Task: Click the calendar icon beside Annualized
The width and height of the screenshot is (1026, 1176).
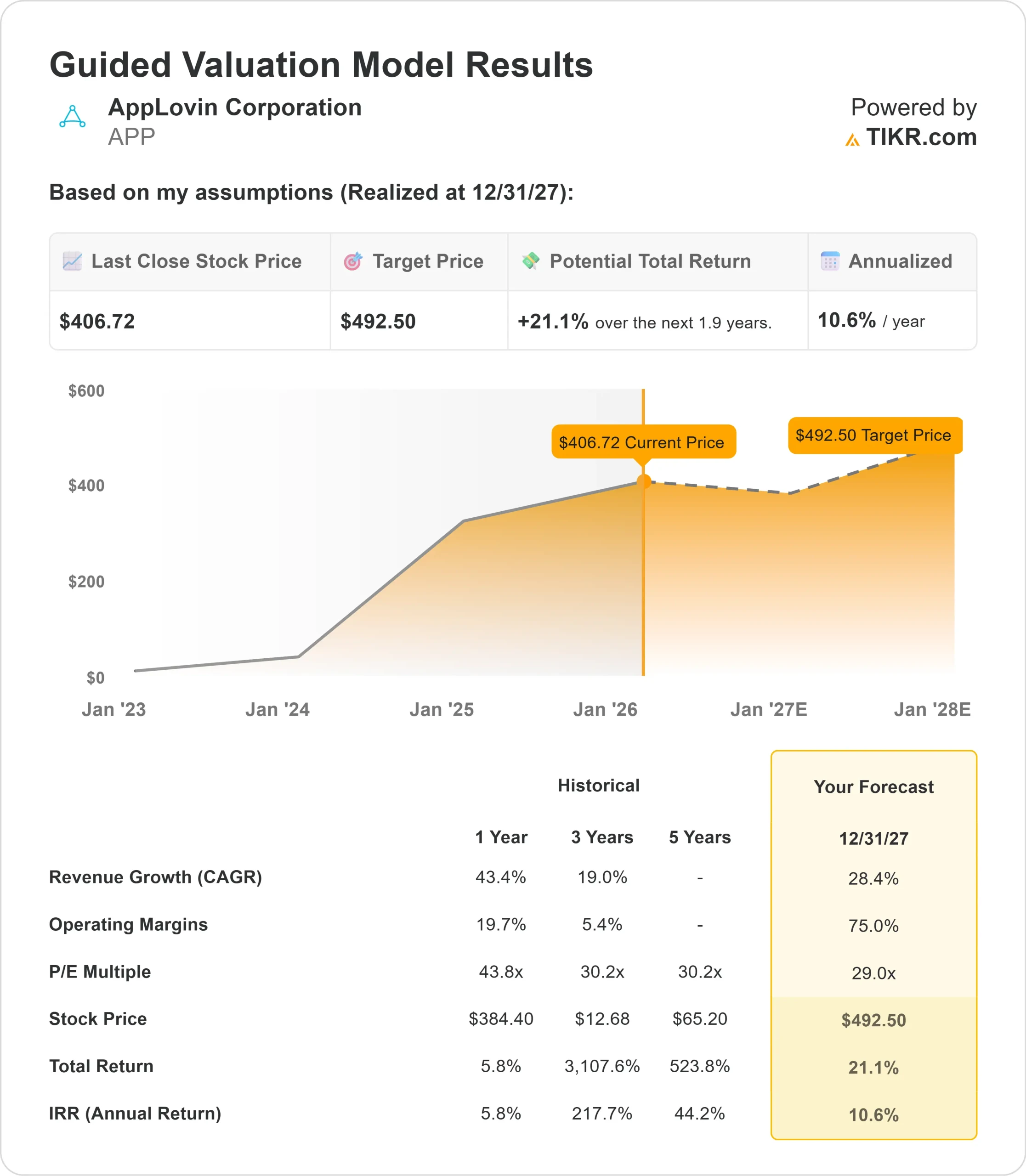Action: 830,261
